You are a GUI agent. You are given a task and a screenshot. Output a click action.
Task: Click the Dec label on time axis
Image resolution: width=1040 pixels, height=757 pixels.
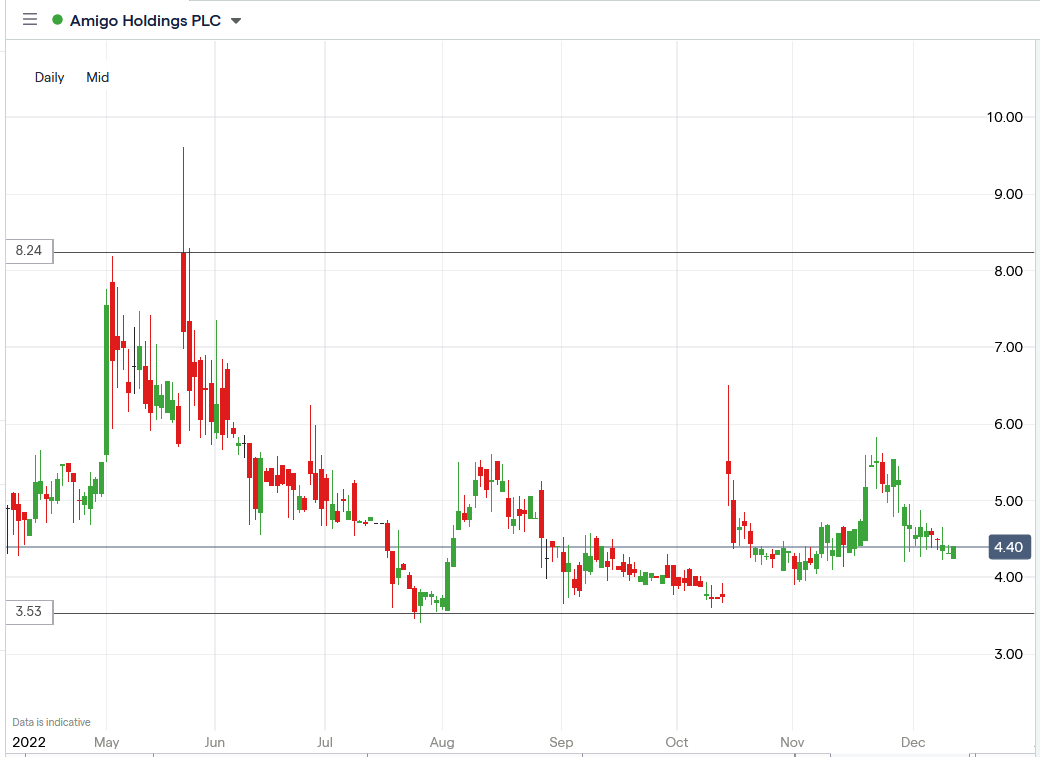[x=913, y=742]
